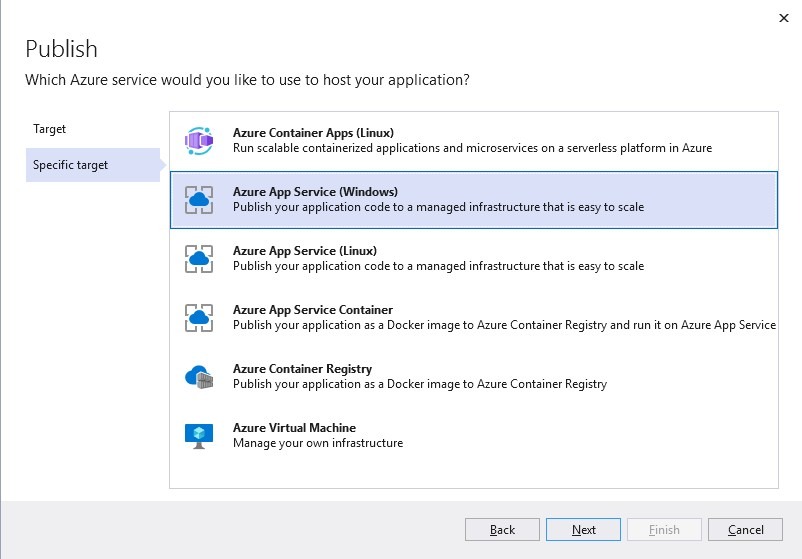Image resolution: width=802 pixels, height=559 pixels.
Task: Click the Azure Container Registry icon
Action: [199, 377]
